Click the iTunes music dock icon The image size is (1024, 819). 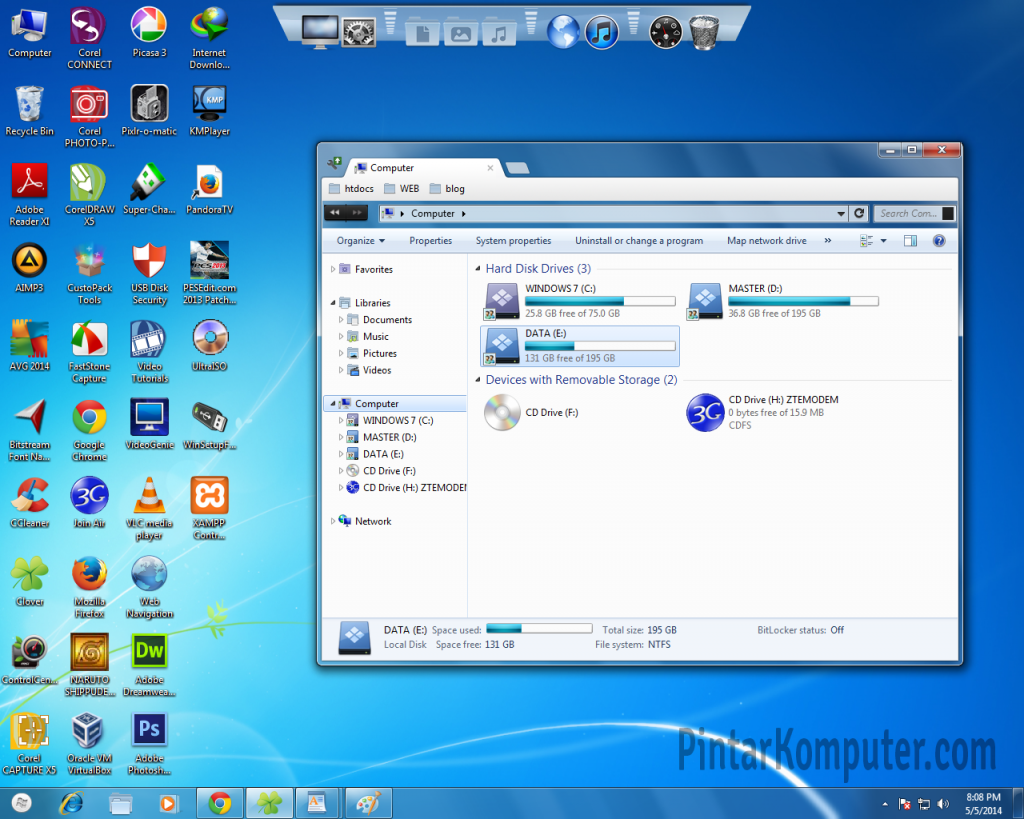pyautogui.click(x=601, y=32)
